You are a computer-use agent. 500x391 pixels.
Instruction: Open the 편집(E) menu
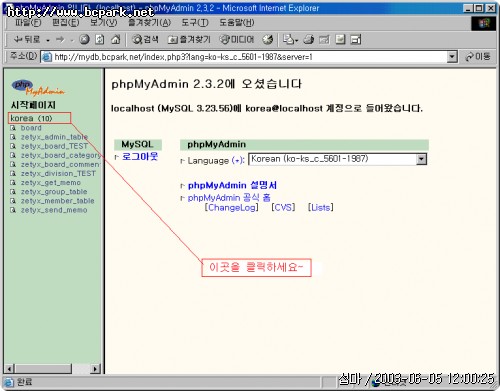66,23
